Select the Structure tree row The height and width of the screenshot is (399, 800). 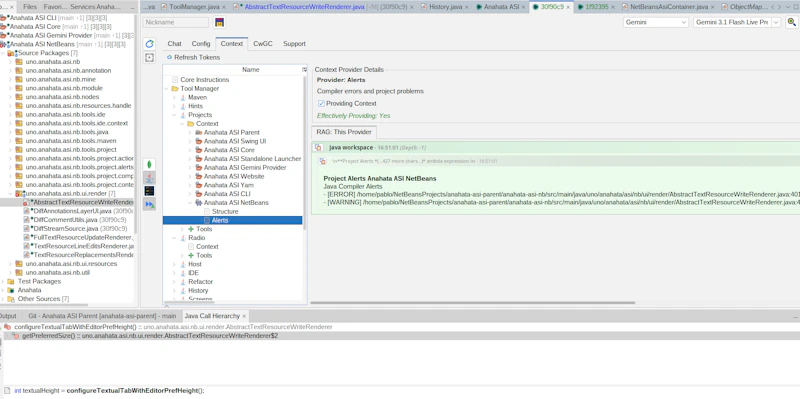click(x=225, y=212)
